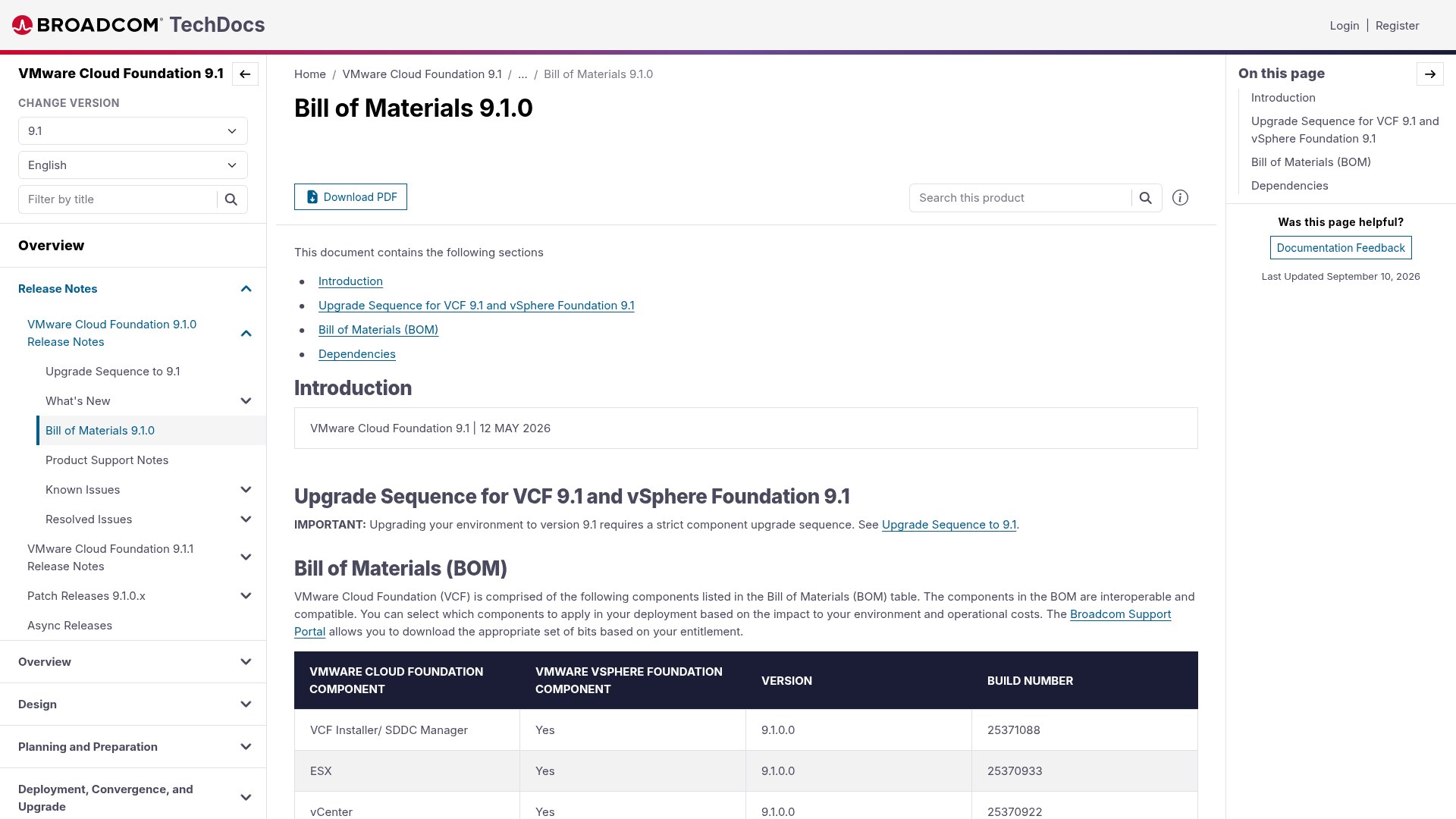Select Introduction in On this page panel
1456x819 pixels.
1283,98
